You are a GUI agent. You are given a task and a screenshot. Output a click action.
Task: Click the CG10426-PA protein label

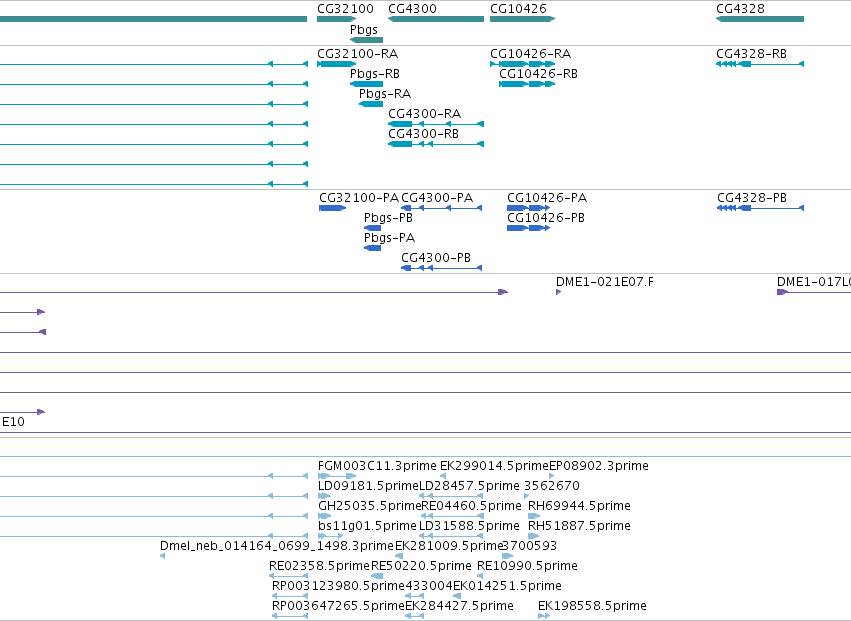tap(547, 198)
